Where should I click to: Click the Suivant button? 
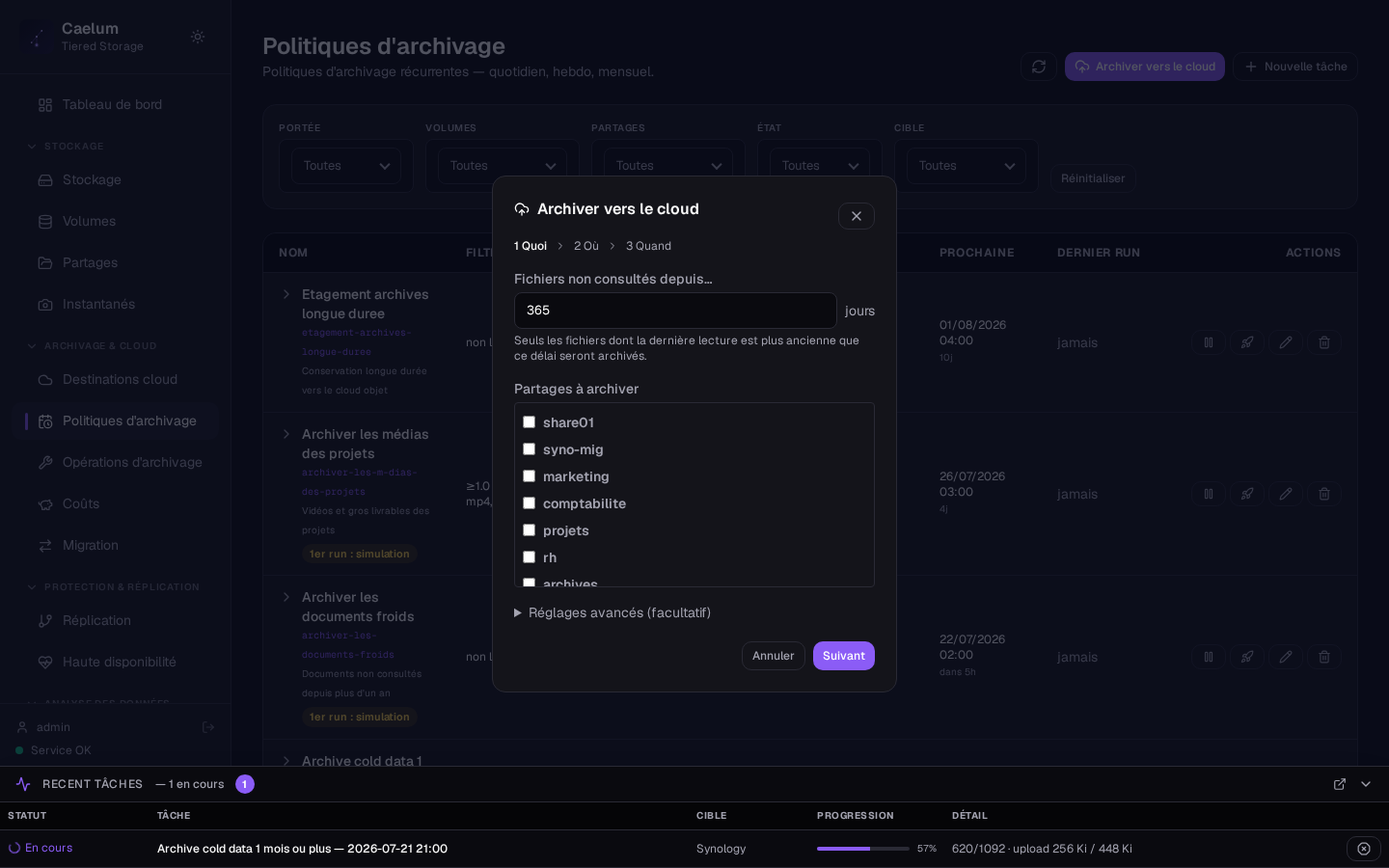[844, 656]
